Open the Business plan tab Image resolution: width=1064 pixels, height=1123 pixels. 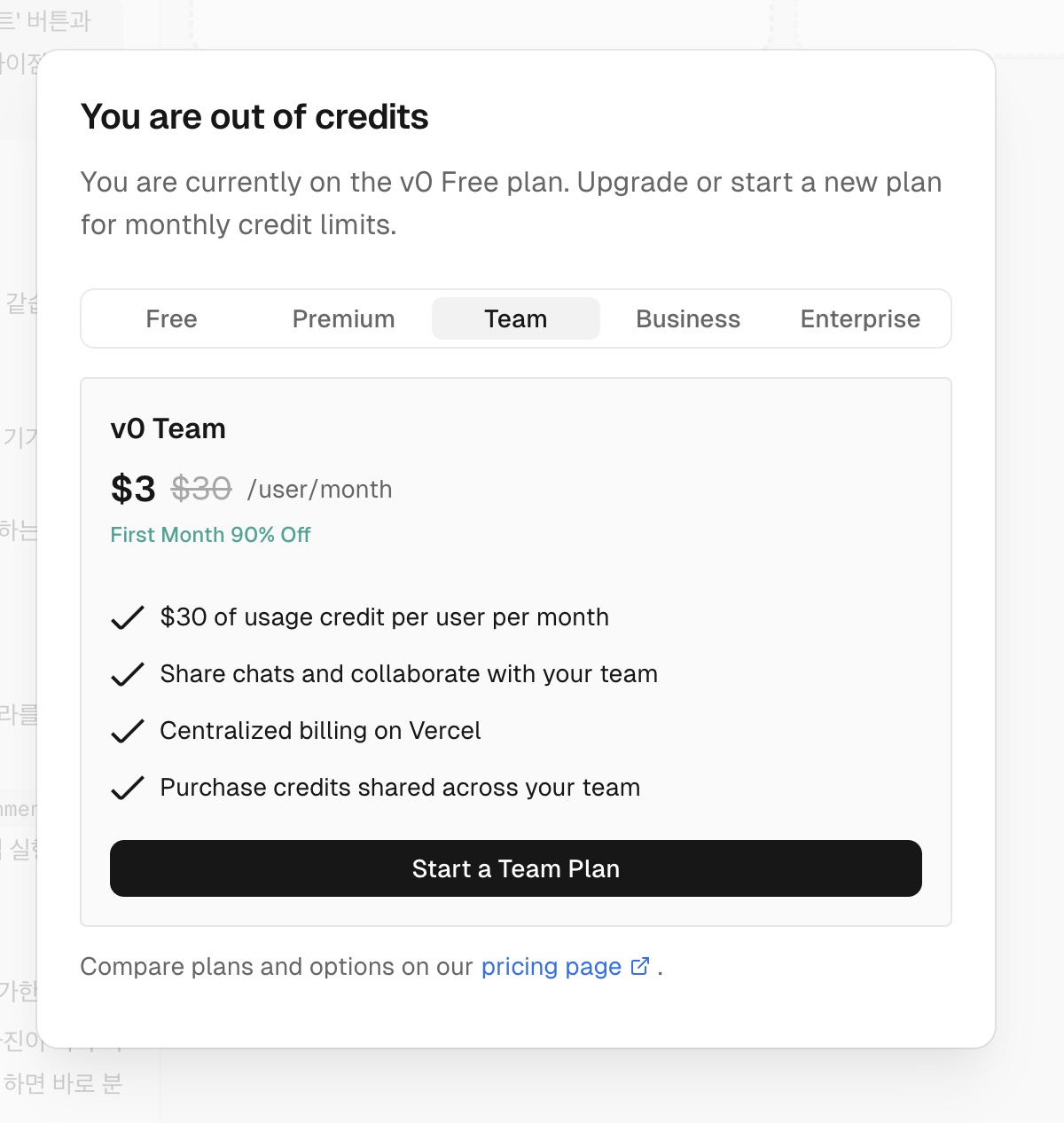click(x=687, y=319)
